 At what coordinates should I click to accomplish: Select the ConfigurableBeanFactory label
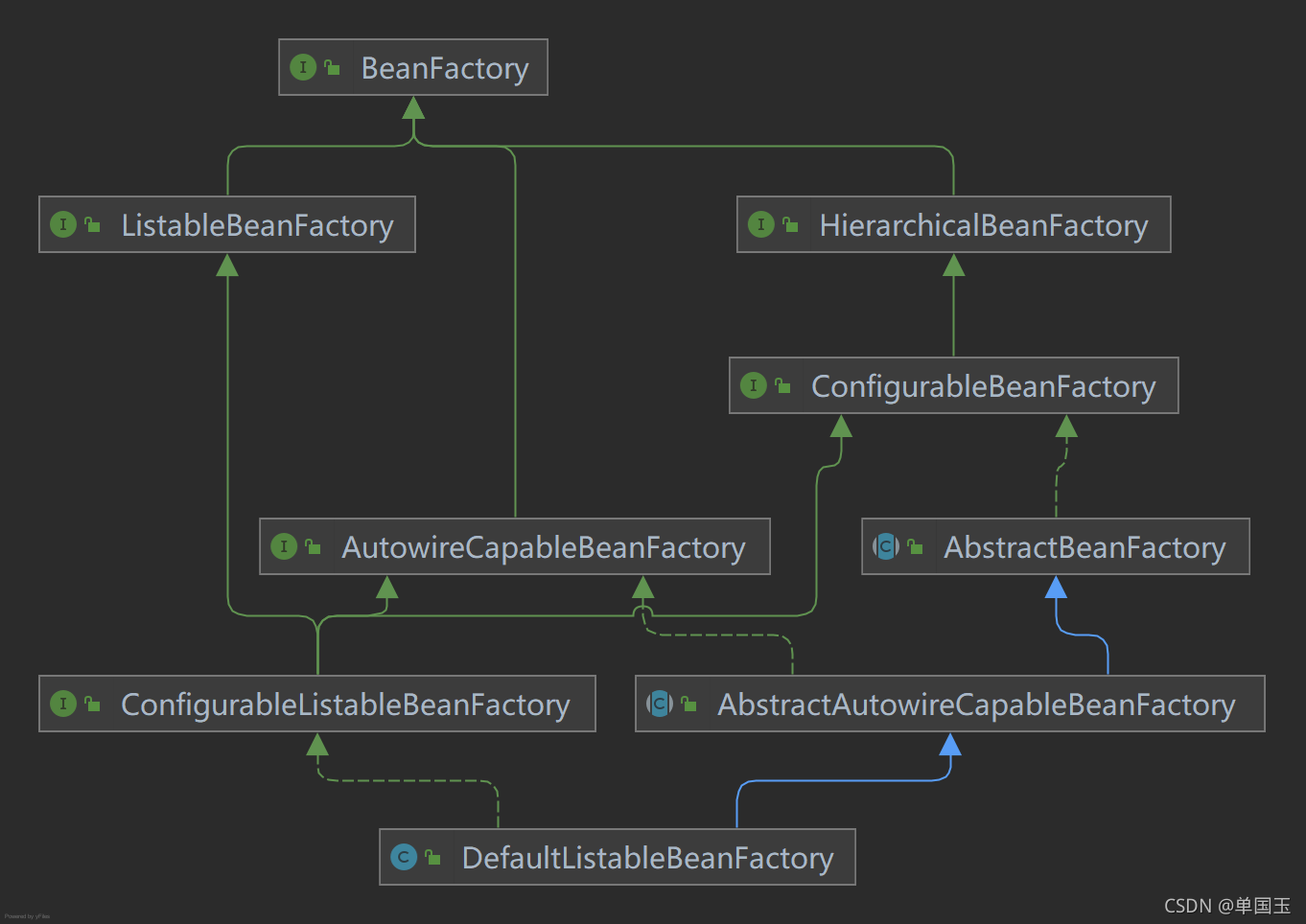click(x=984, y=386)
